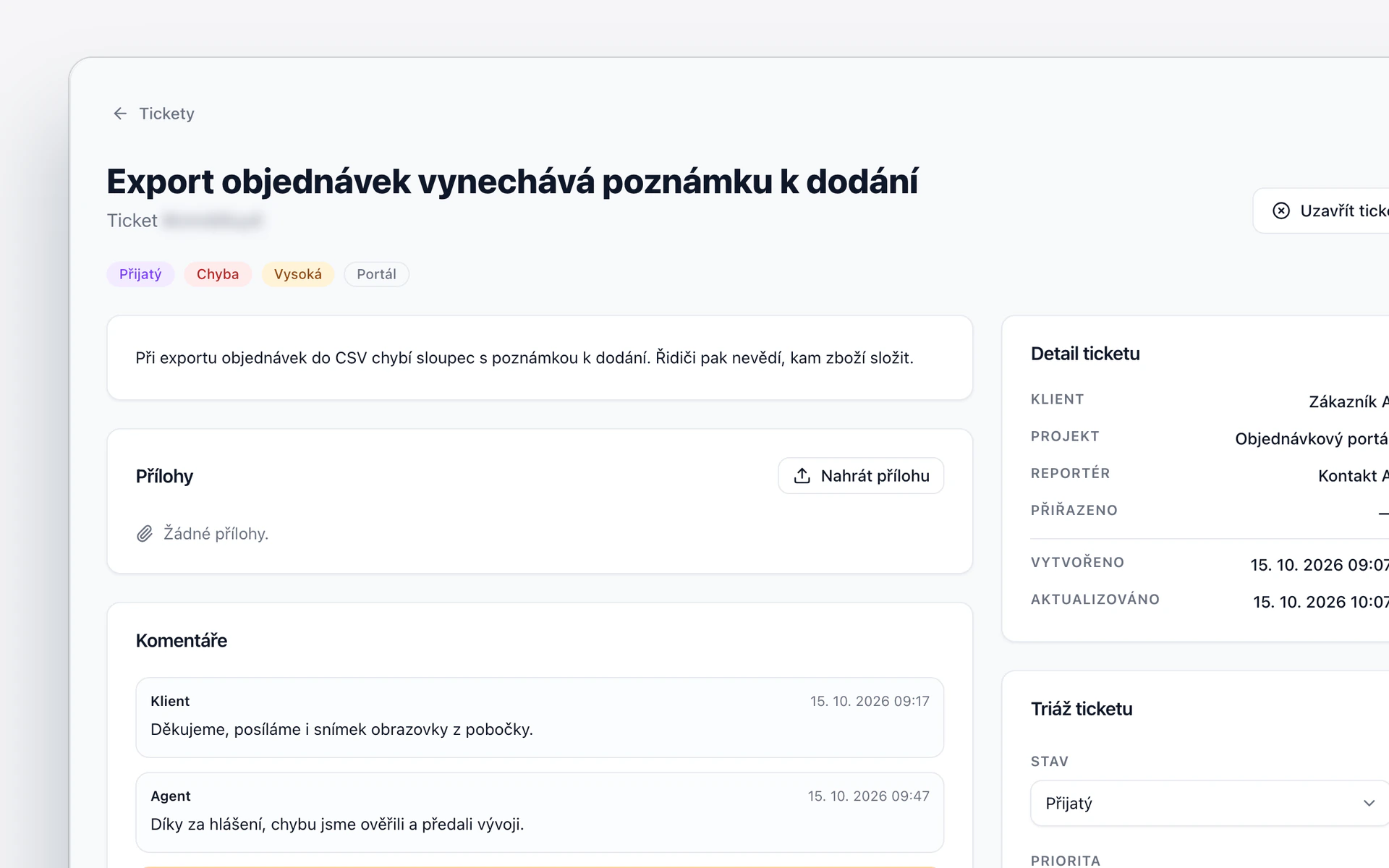Click the updated date 15. 10. 2026 10:07
Viewport: 1389px width, 868px height.
(1321, 602)
